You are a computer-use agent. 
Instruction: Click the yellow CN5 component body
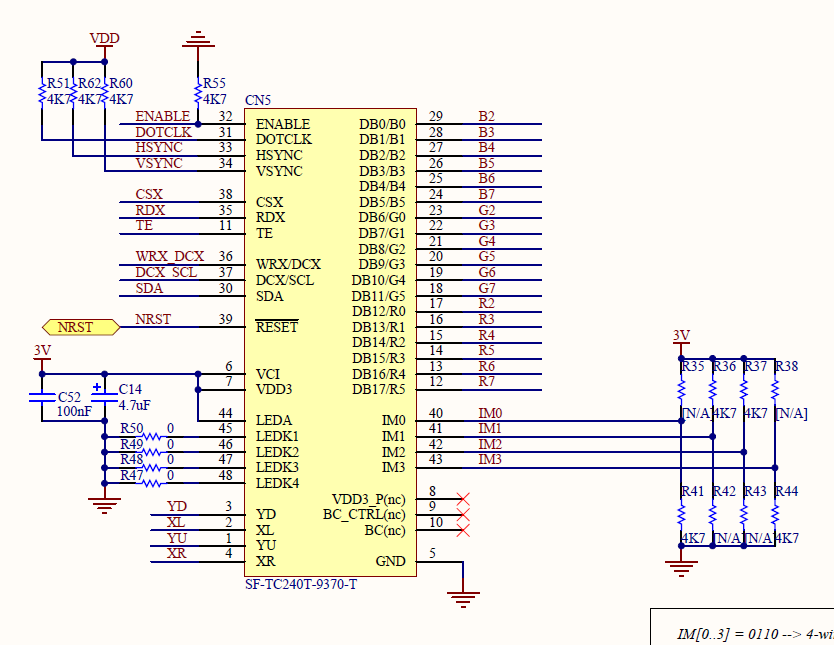point(330,342)
